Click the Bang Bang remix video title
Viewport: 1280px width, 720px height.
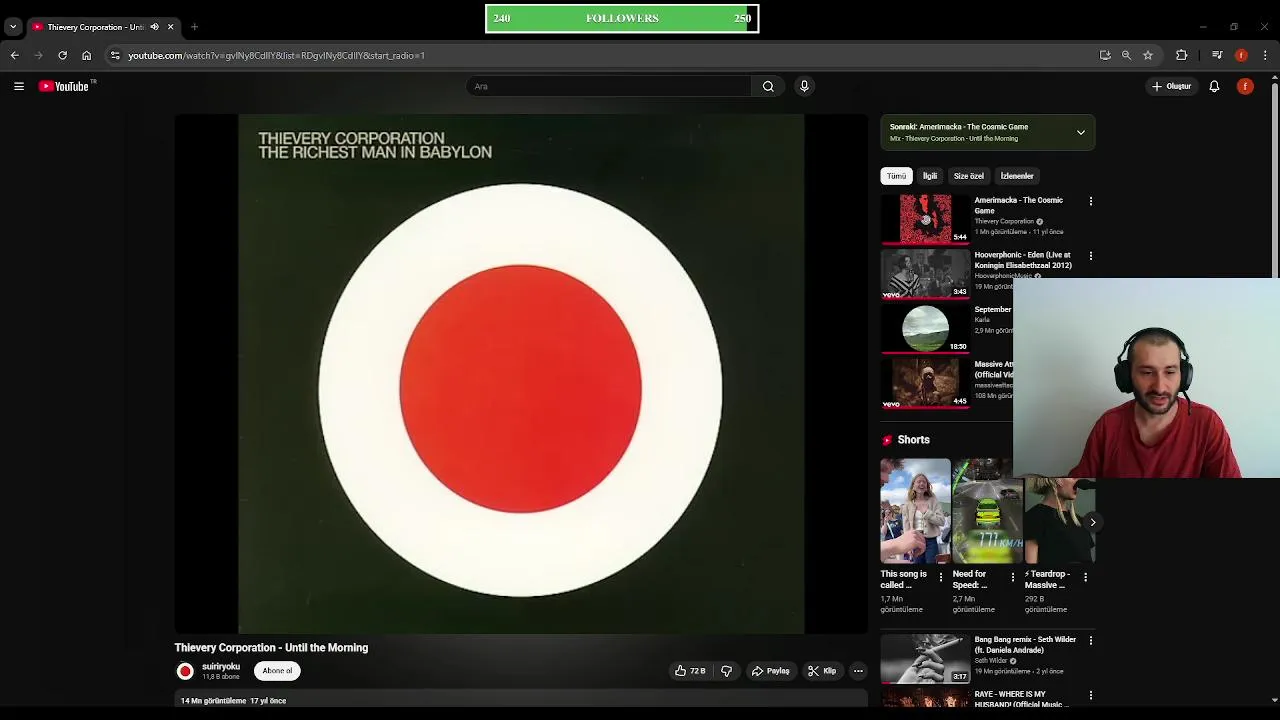pyautogui.click(x=1025, y=645)
